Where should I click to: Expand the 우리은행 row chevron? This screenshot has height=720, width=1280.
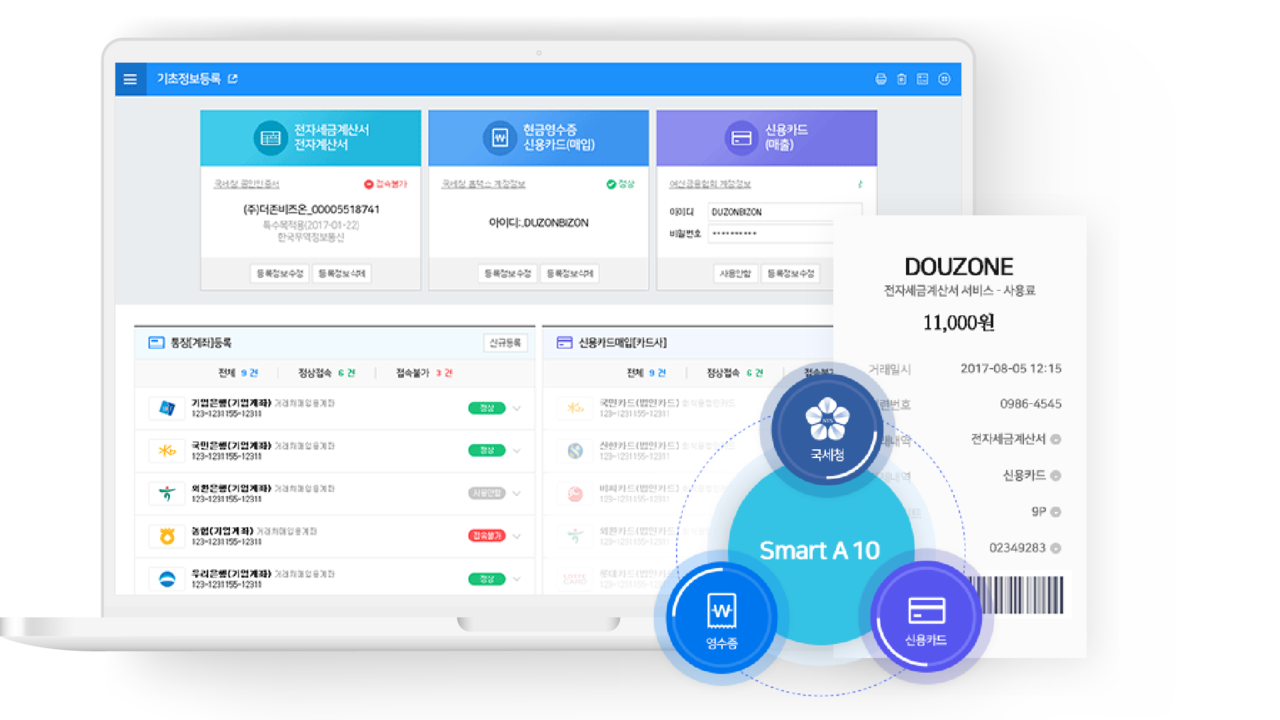pyautogui.click(x=517, y=579)
